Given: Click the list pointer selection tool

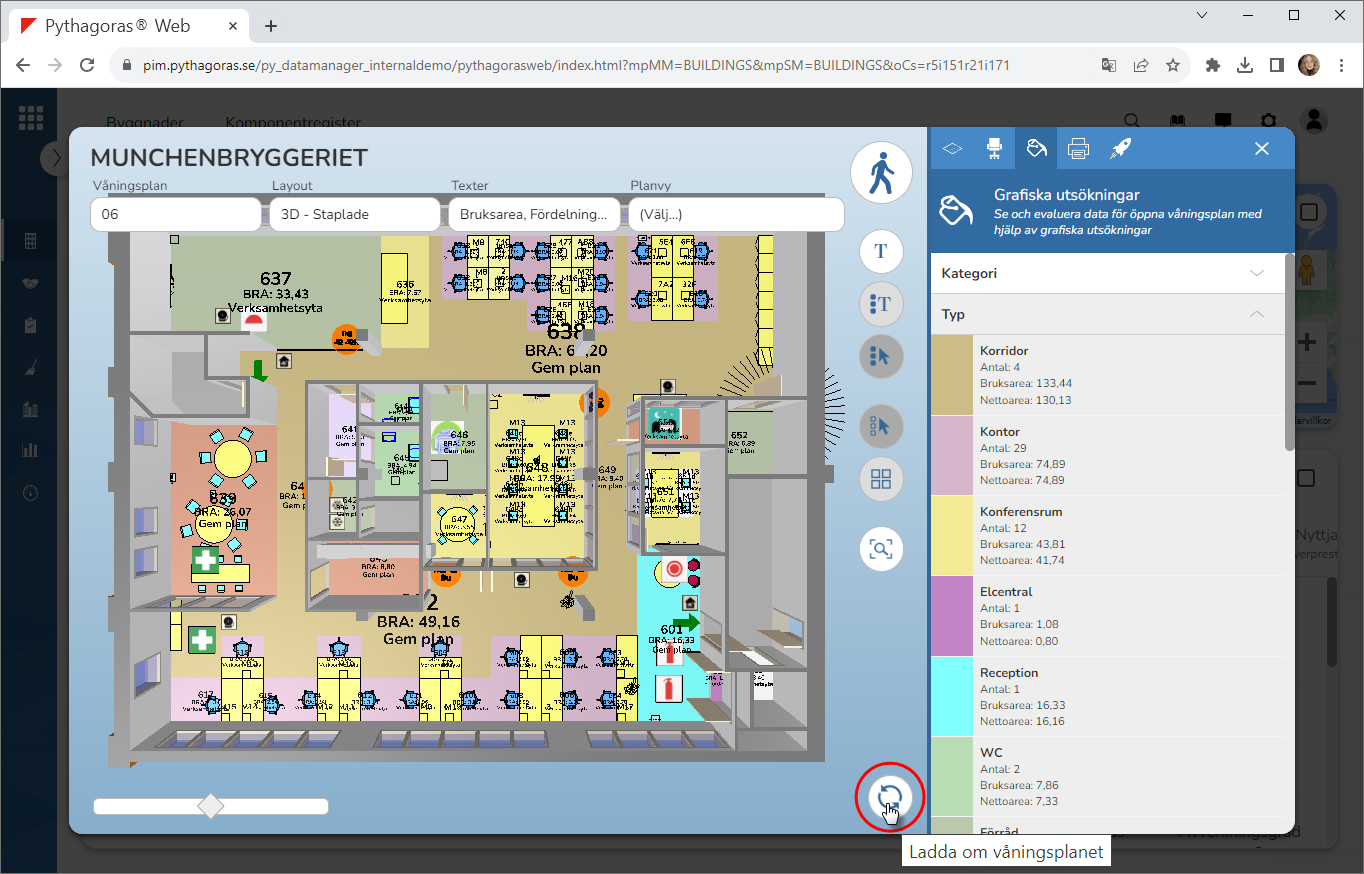Looking at the screenshot, I should (881, 356).
